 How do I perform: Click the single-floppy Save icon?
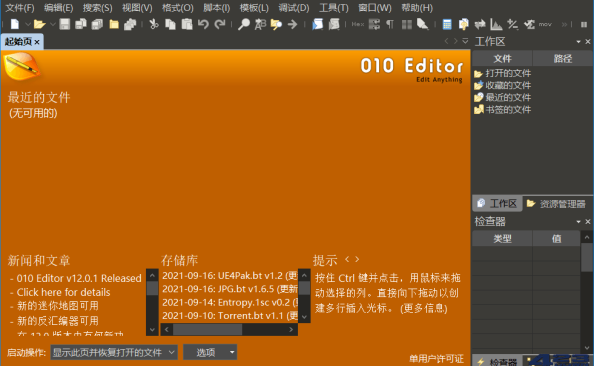point(65,24)
